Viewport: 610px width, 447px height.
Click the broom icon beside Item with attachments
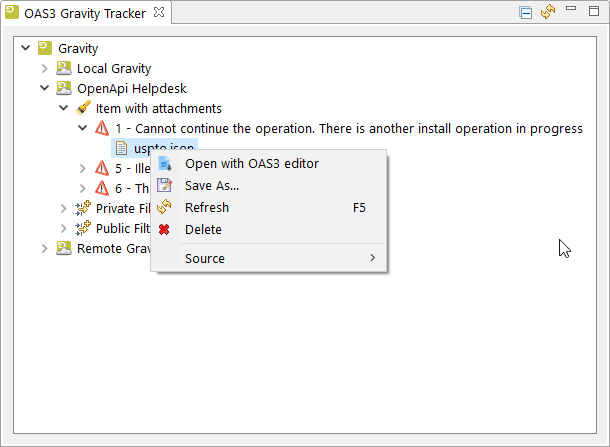click(83, 108)
